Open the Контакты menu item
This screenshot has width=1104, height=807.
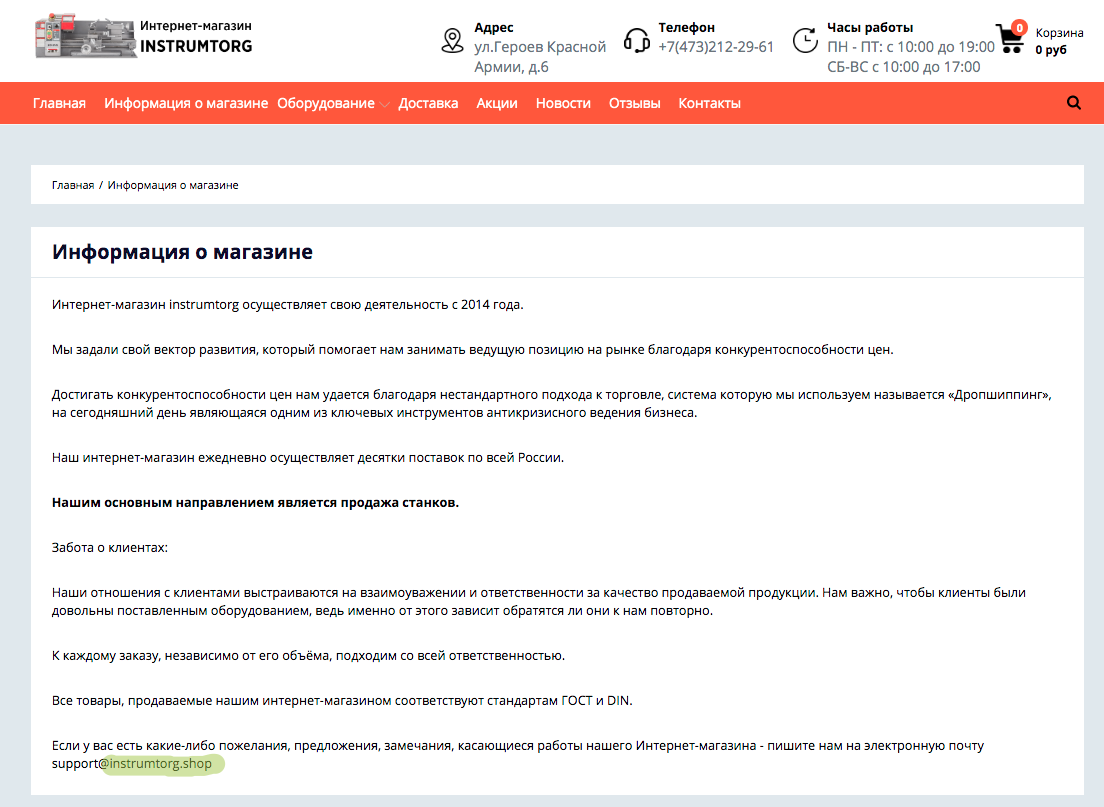(x=709, y=103)
